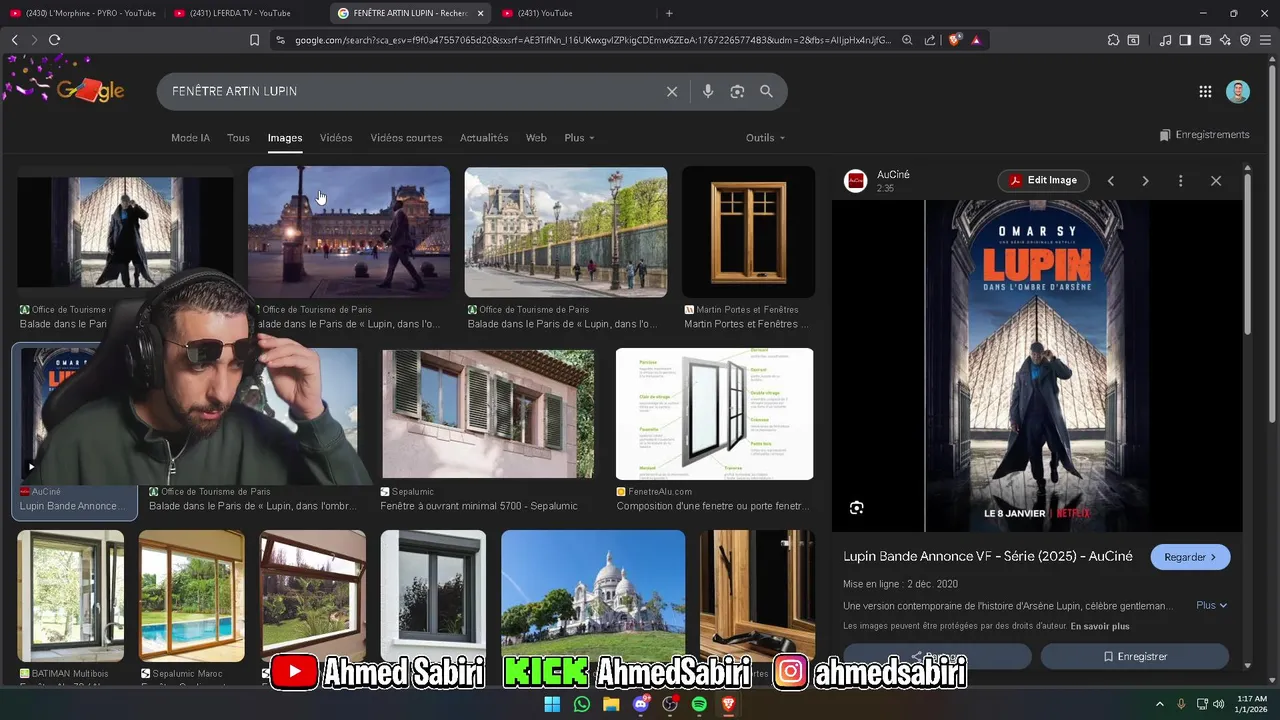Switch to the Tous results tab

[238, 138]
